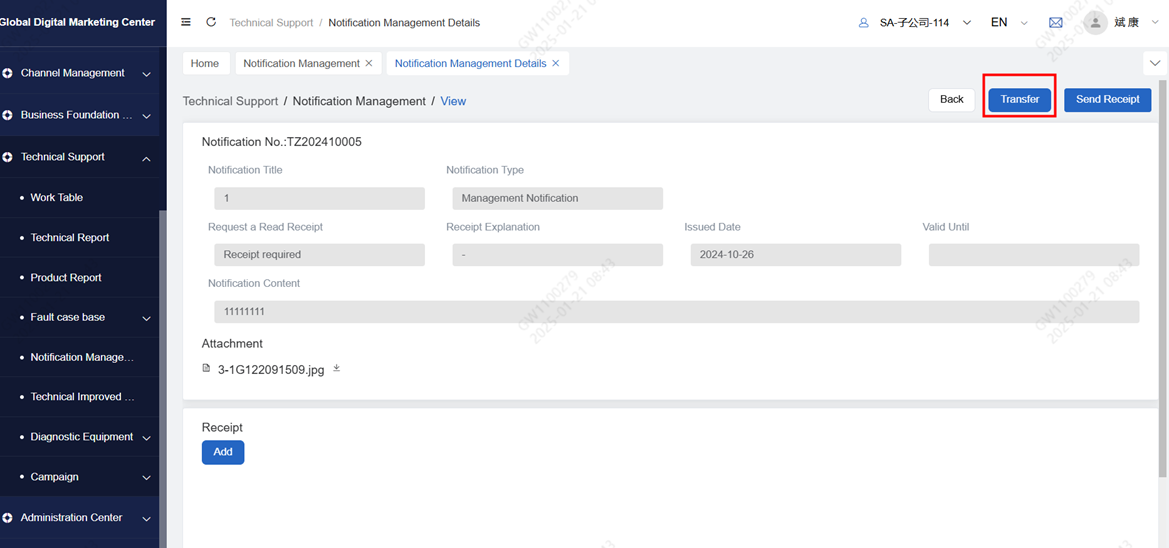Open the mail envelope icon
Viewport: 1169px width, 548px height.
coord(1055,22)
